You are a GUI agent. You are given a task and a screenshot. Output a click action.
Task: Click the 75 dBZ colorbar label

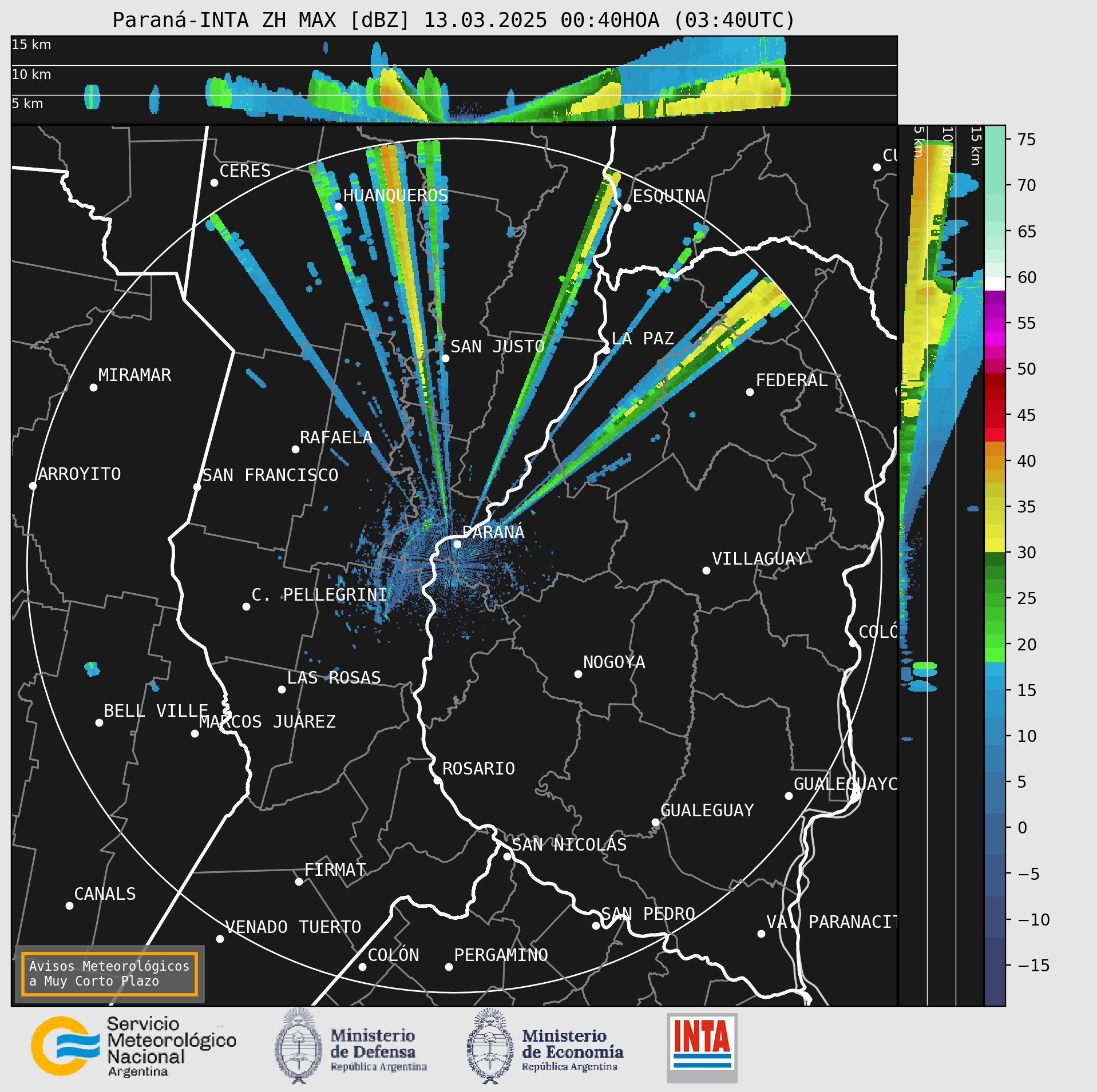coord(1027,140)
